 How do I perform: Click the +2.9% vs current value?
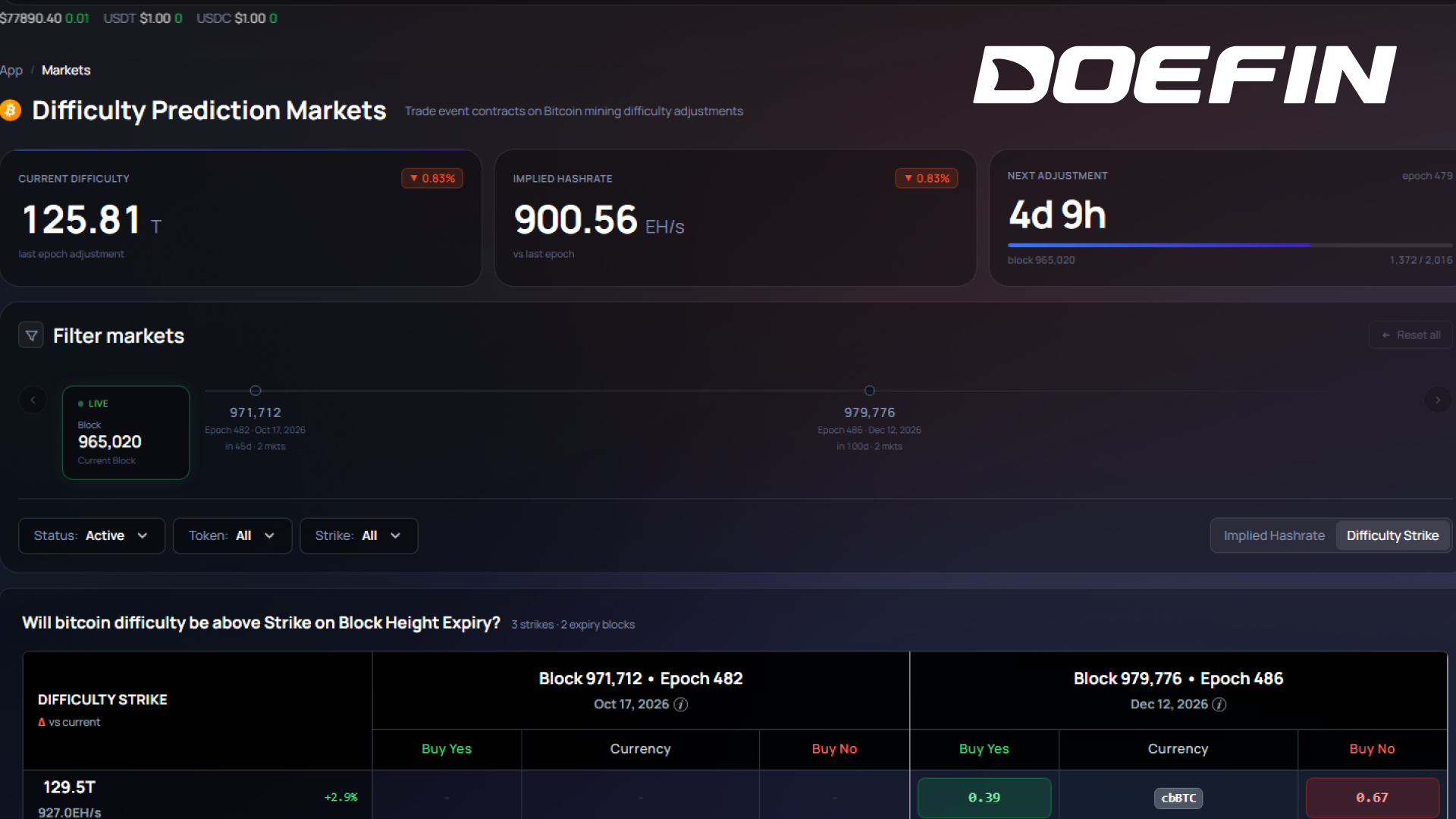340,797
